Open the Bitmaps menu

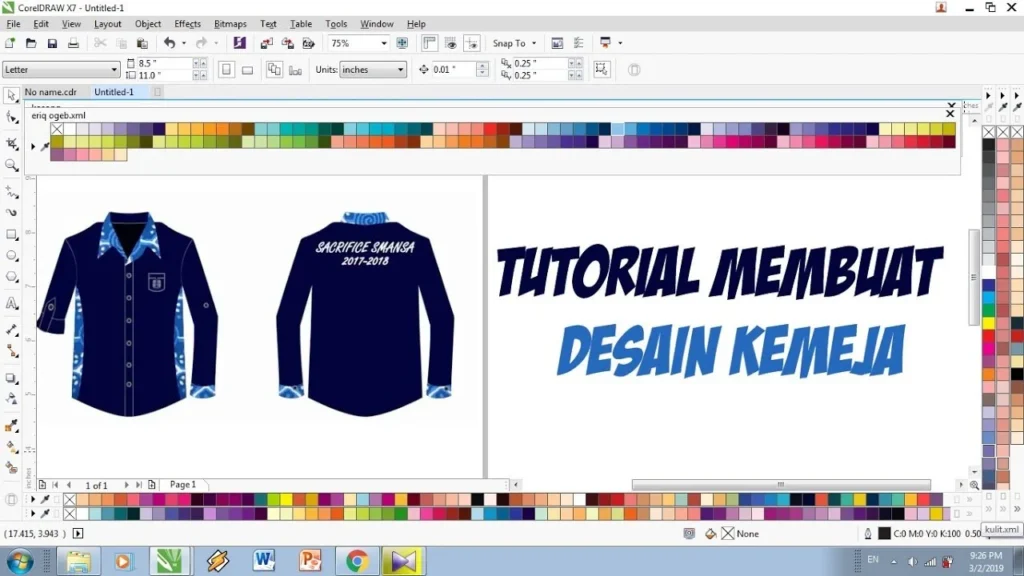pyautogui.click(x=231, y=24)
